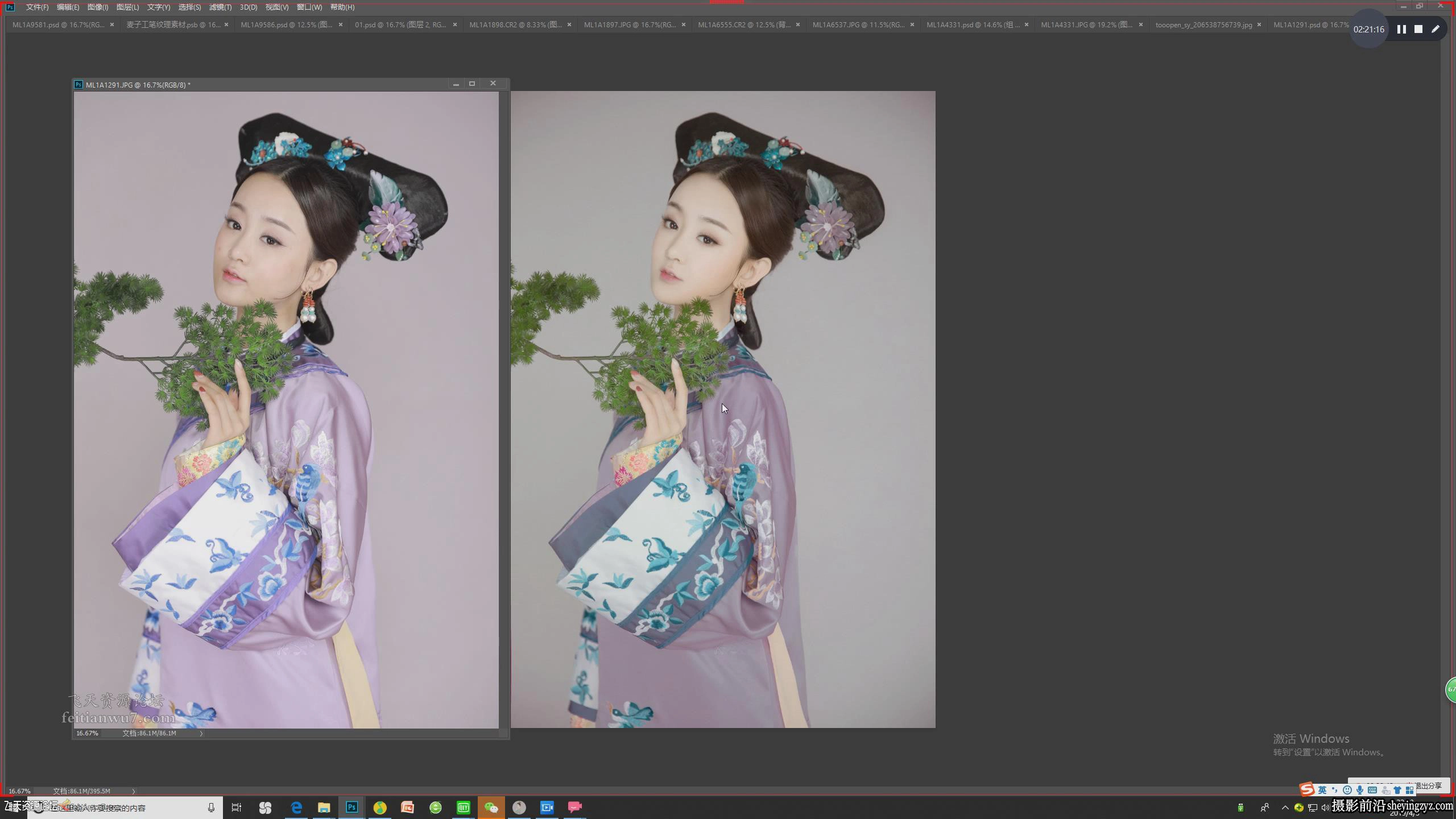This screenshot has width=1456, height=819.
Task: Open the 帮助(H) menu
Action: point(342,7)
